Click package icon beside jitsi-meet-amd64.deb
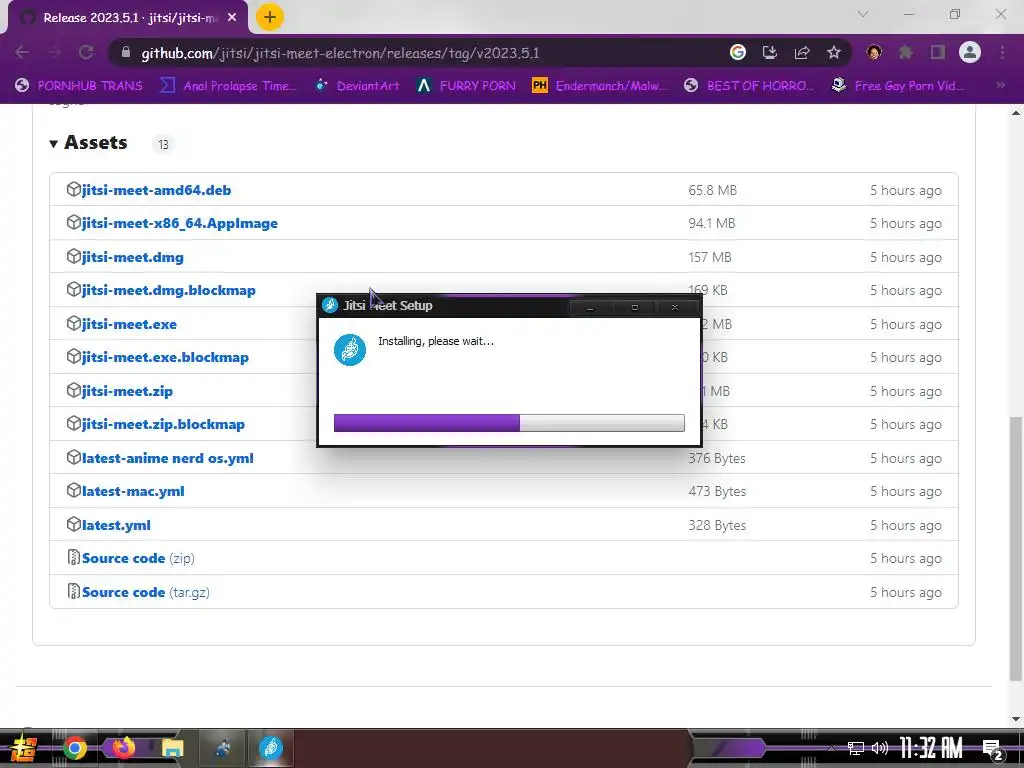 tap(73, 189)
